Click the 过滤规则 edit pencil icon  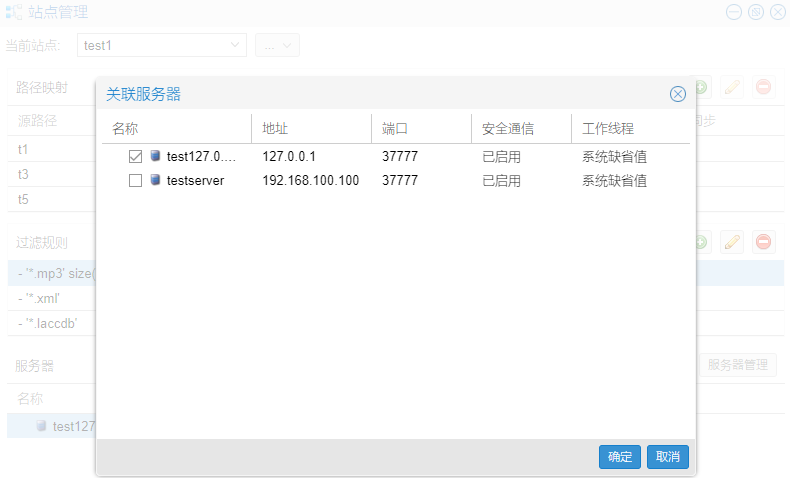coord(732,241)
